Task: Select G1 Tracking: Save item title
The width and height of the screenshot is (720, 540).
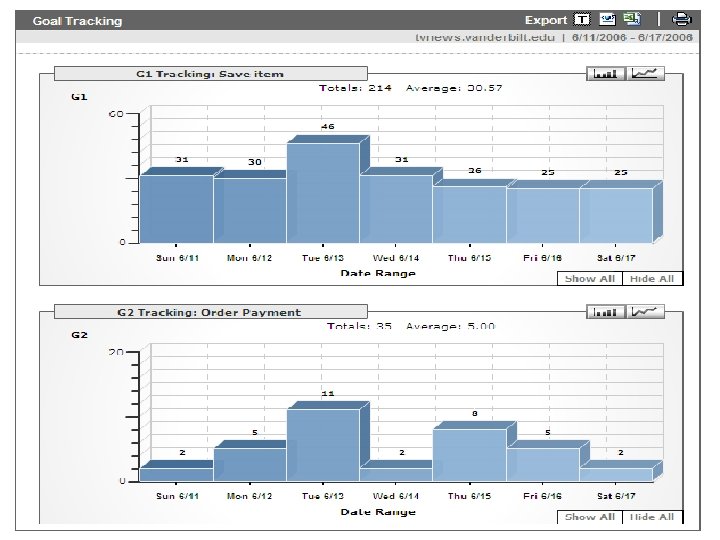Action: tap(210, 74)
